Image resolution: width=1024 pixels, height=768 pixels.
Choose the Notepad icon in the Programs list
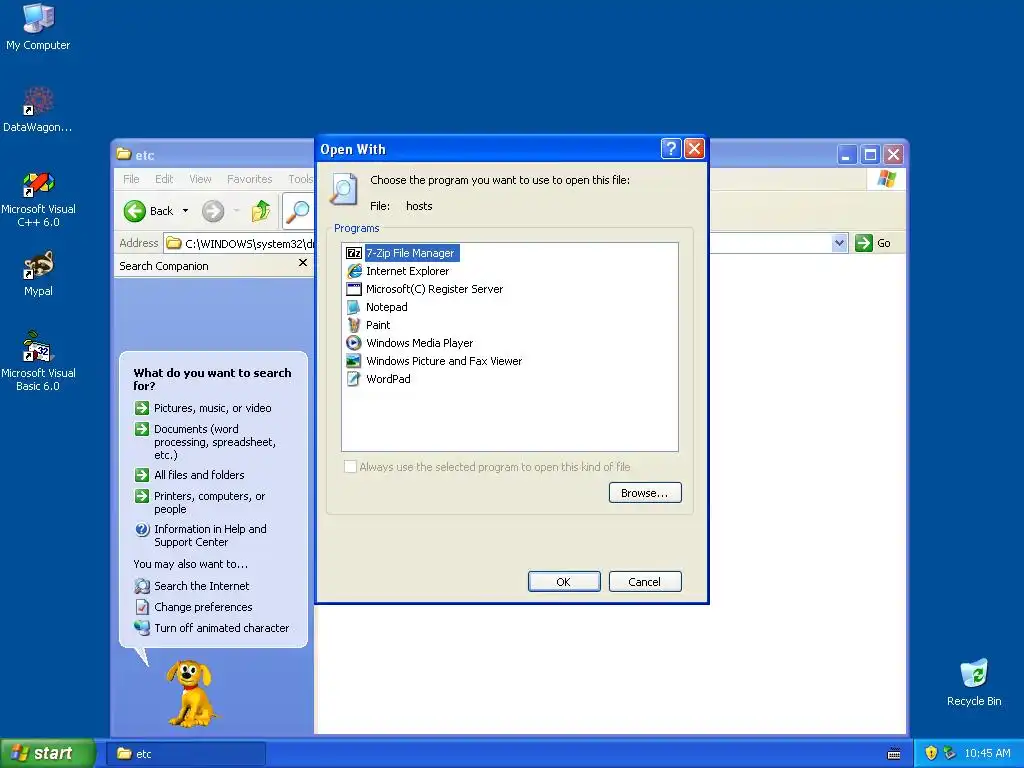(x=354, y=307)
